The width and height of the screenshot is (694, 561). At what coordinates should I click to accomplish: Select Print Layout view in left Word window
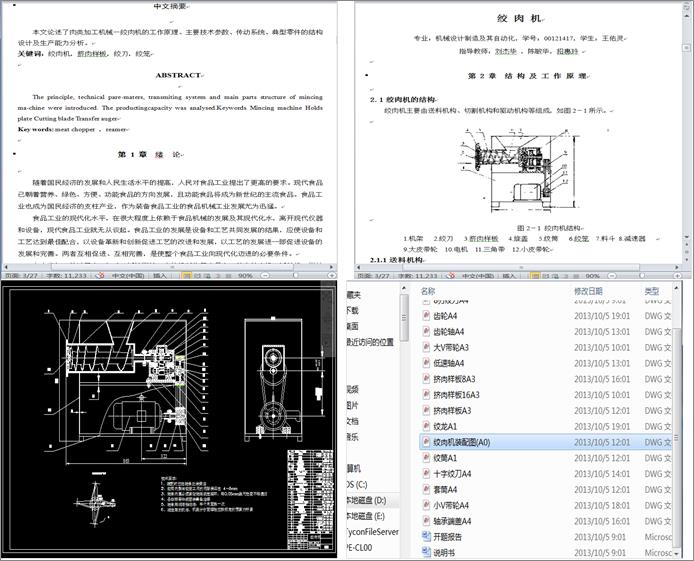pos(187,275)
